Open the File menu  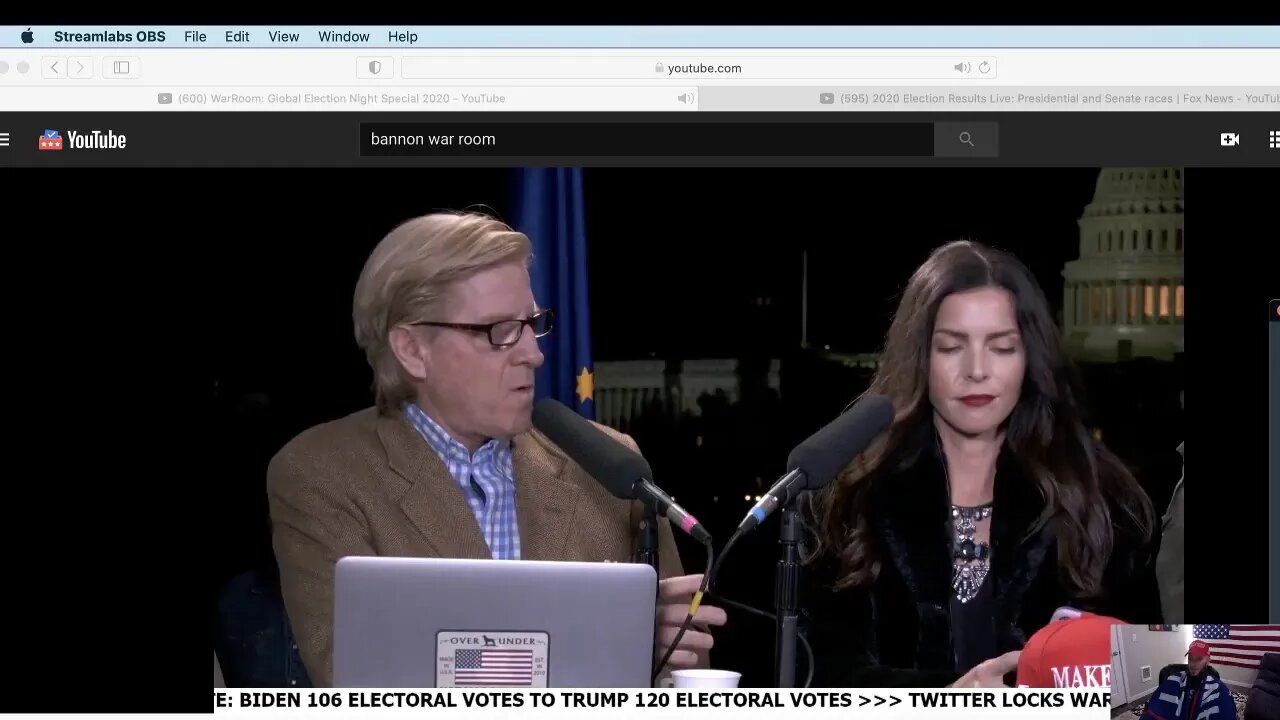[195, 36]
